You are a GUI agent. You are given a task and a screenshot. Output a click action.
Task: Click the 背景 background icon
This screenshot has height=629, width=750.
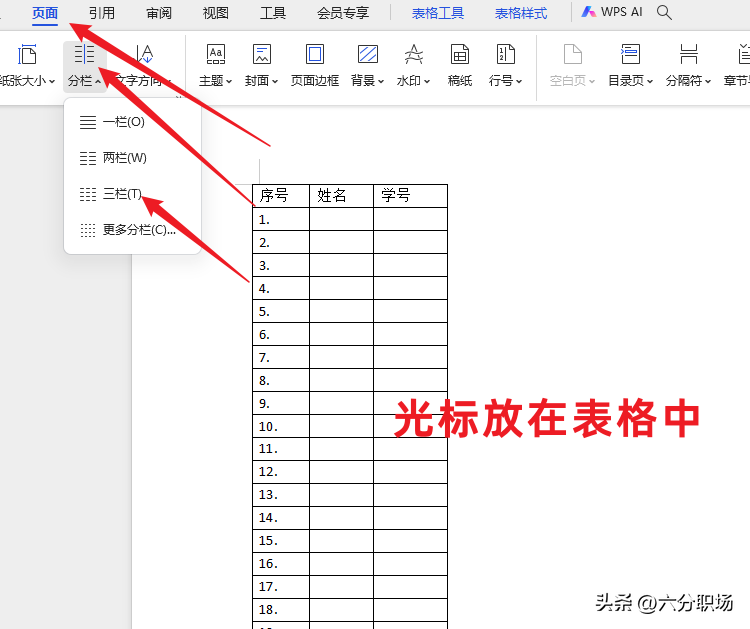(368, 55)
